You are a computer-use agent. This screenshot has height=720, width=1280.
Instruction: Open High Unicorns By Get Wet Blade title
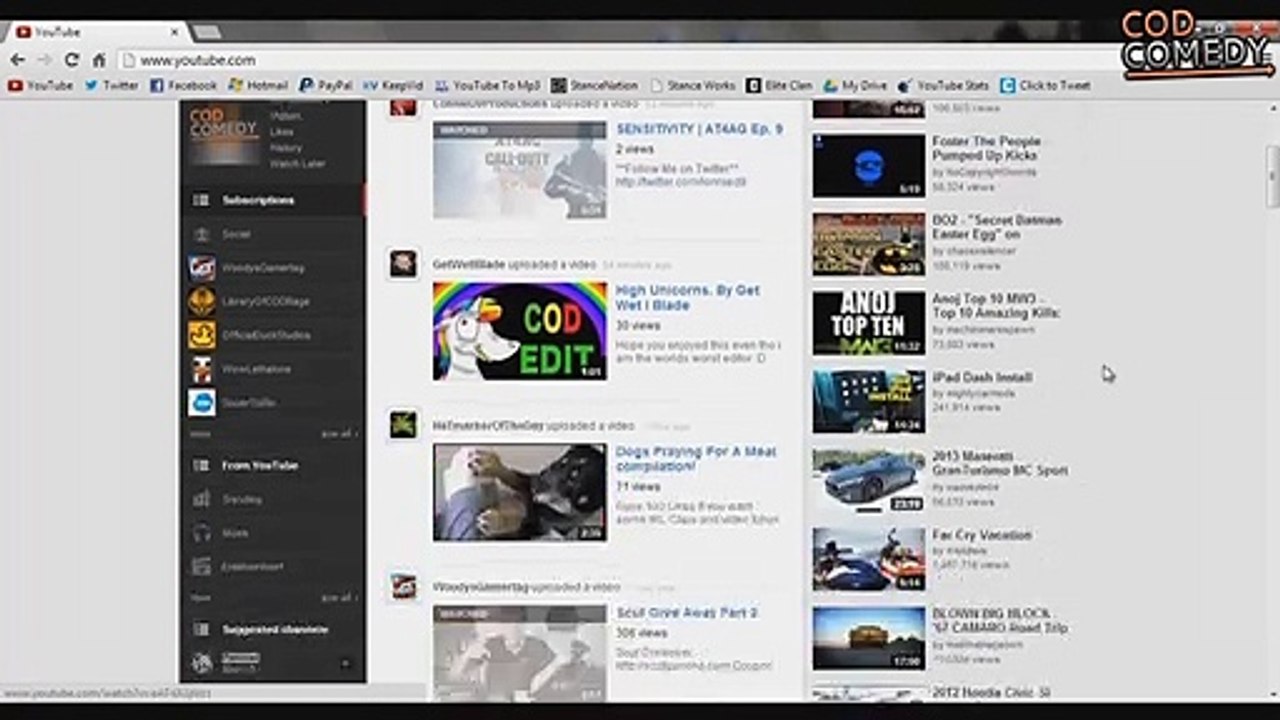click(x=687, y=297)
